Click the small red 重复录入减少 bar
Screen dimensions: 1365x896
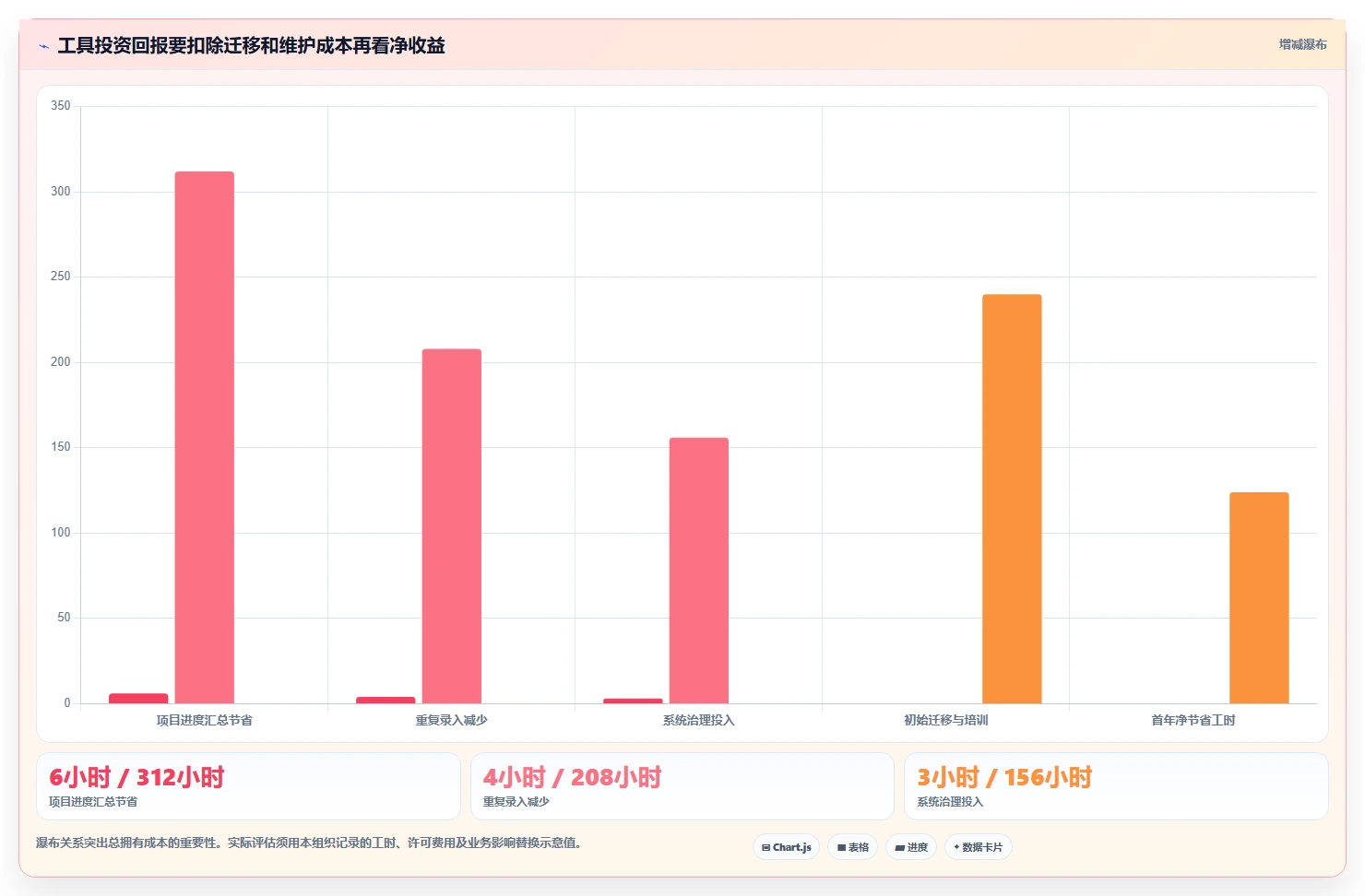[x=386, y=701]
